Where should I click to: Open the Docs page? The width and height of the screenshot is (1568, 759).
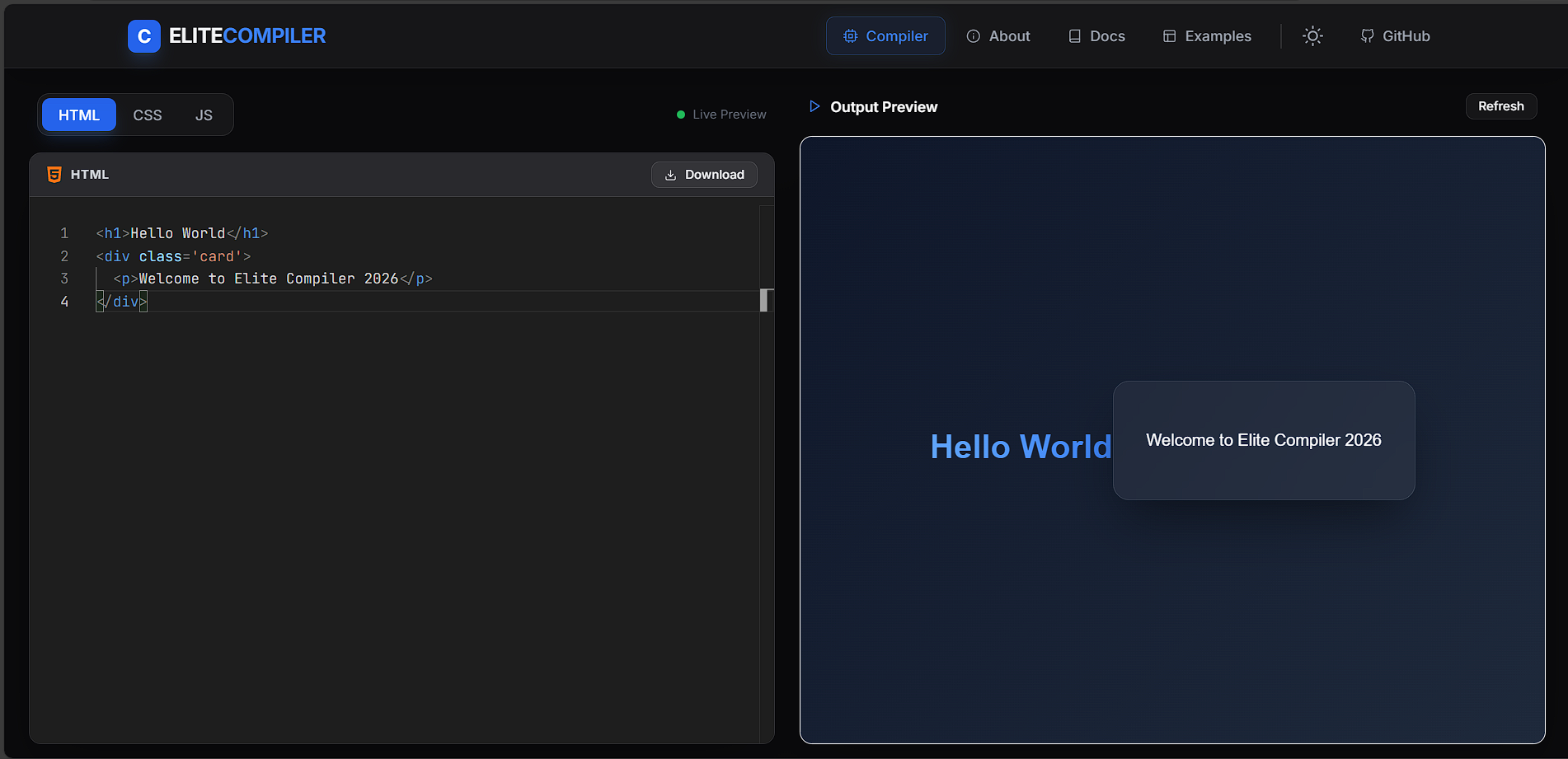(x=1096, y=36)
